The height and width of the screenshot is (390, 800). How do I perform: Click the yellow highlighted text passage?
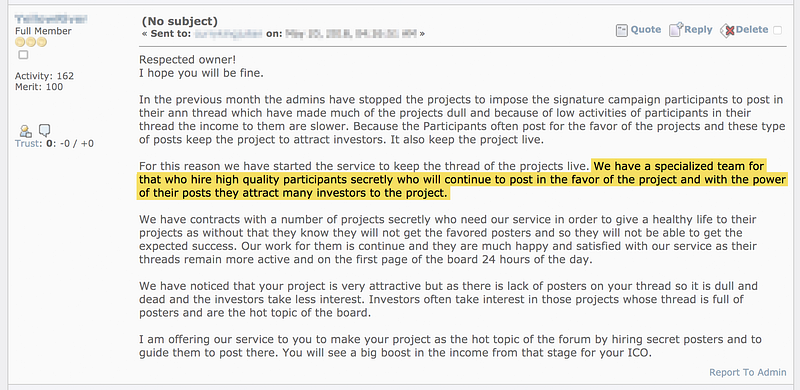tap(461, 180)
